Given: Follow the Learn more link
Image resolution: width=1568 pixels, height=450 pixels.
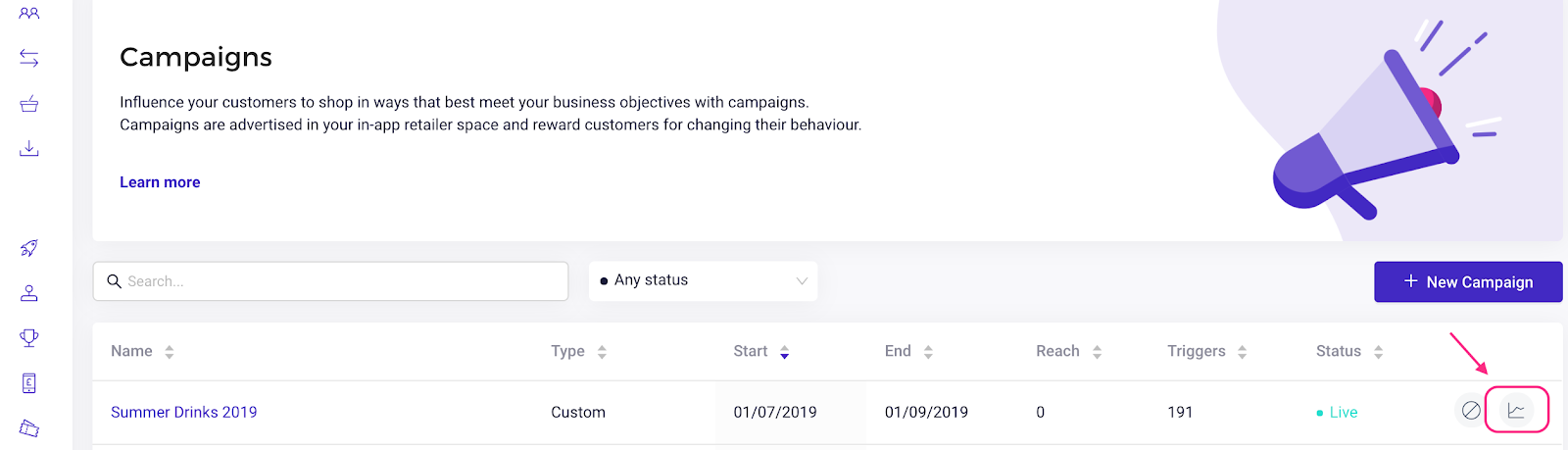Looking at the screenshot, I should coord(160,182).
